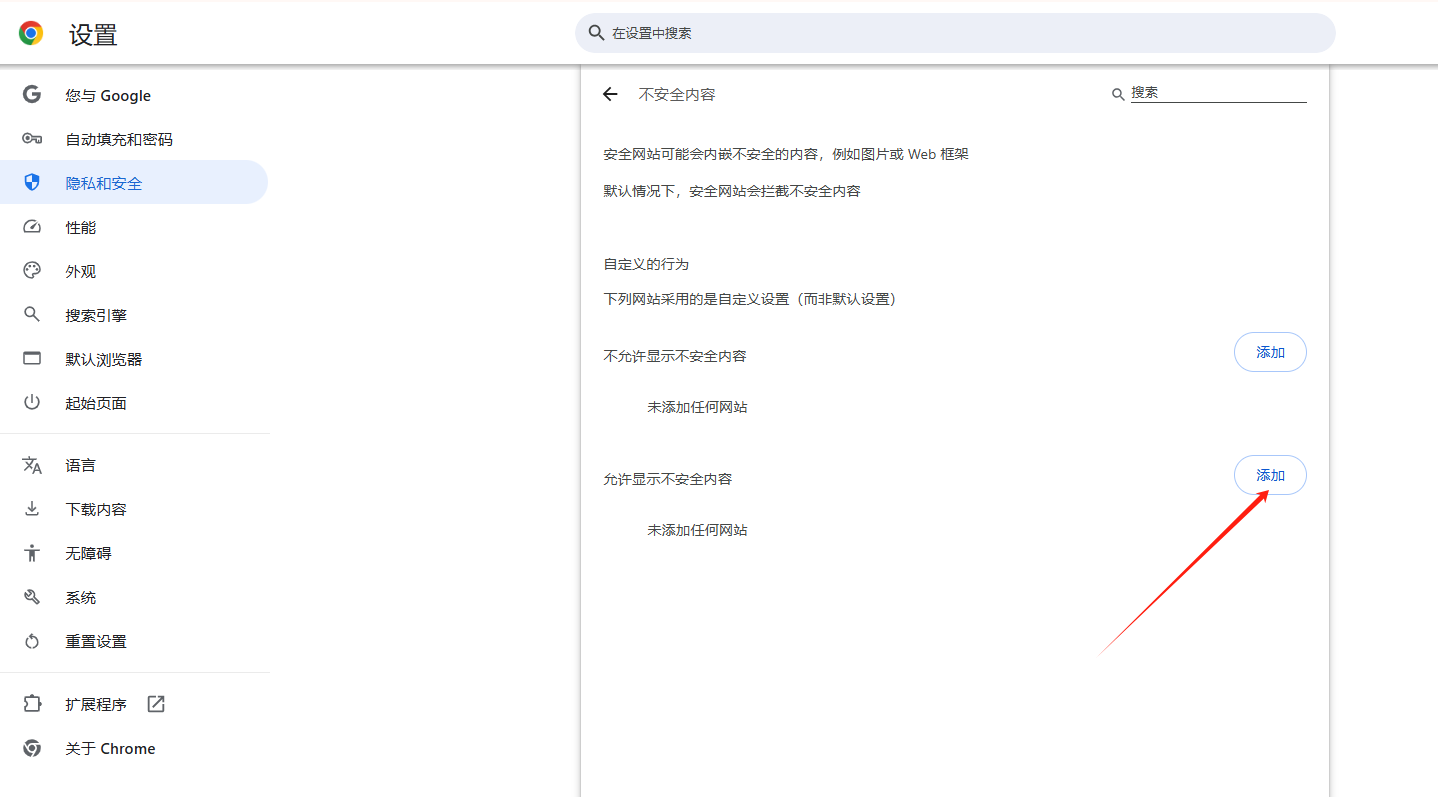Image resolution: width=1438 pixels, height=797 pixels.
Task: Open the 搜索引擎 section
Action: tap(134, 315)
